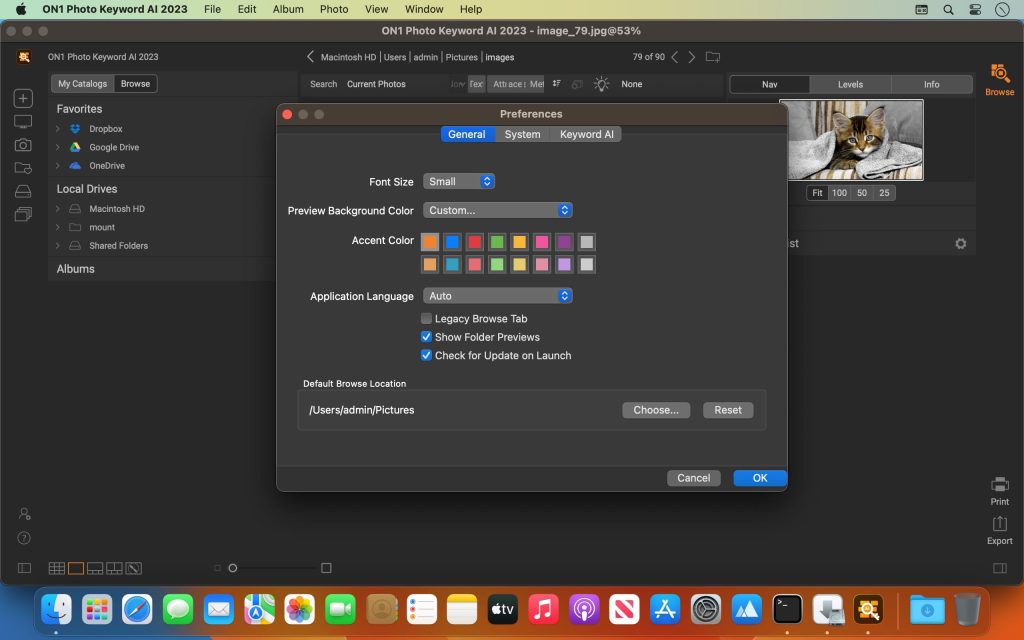
Task: Enable Legacy Browse Tab checkbox
Action: tap(427, 319)
